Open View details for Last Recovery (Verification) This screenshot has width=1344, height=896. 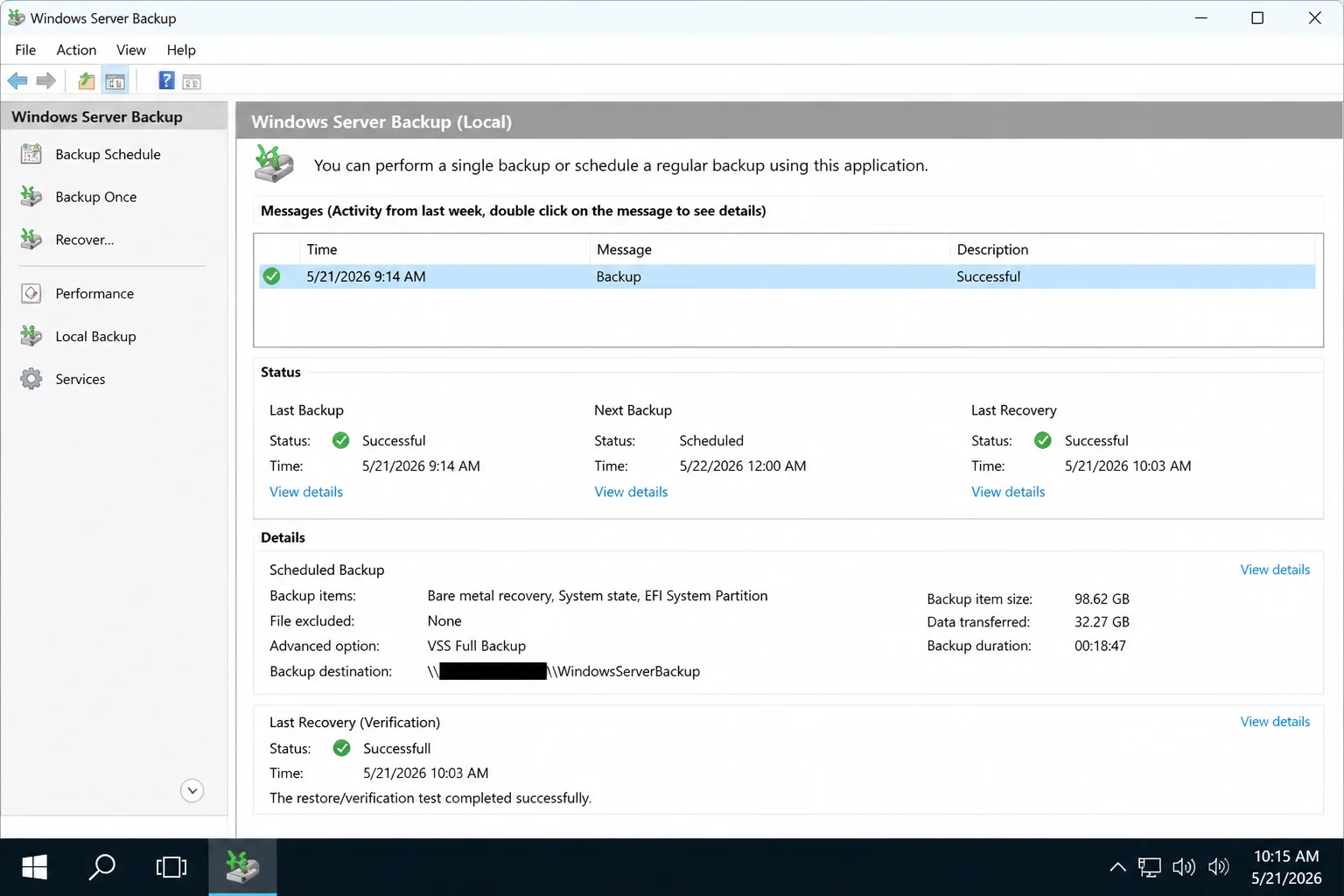[1275, 722]
